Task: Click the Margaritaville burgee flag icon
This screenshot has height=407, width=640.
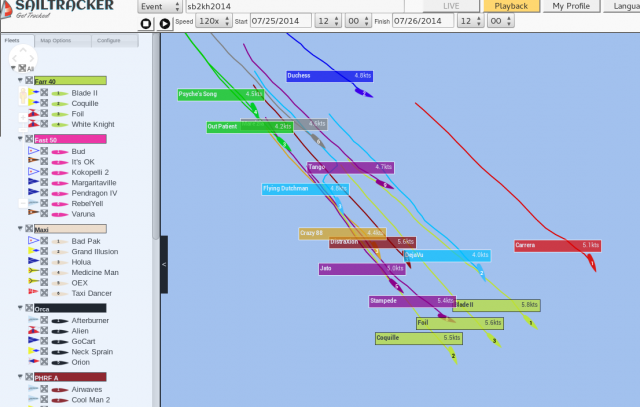Action: 33,182
